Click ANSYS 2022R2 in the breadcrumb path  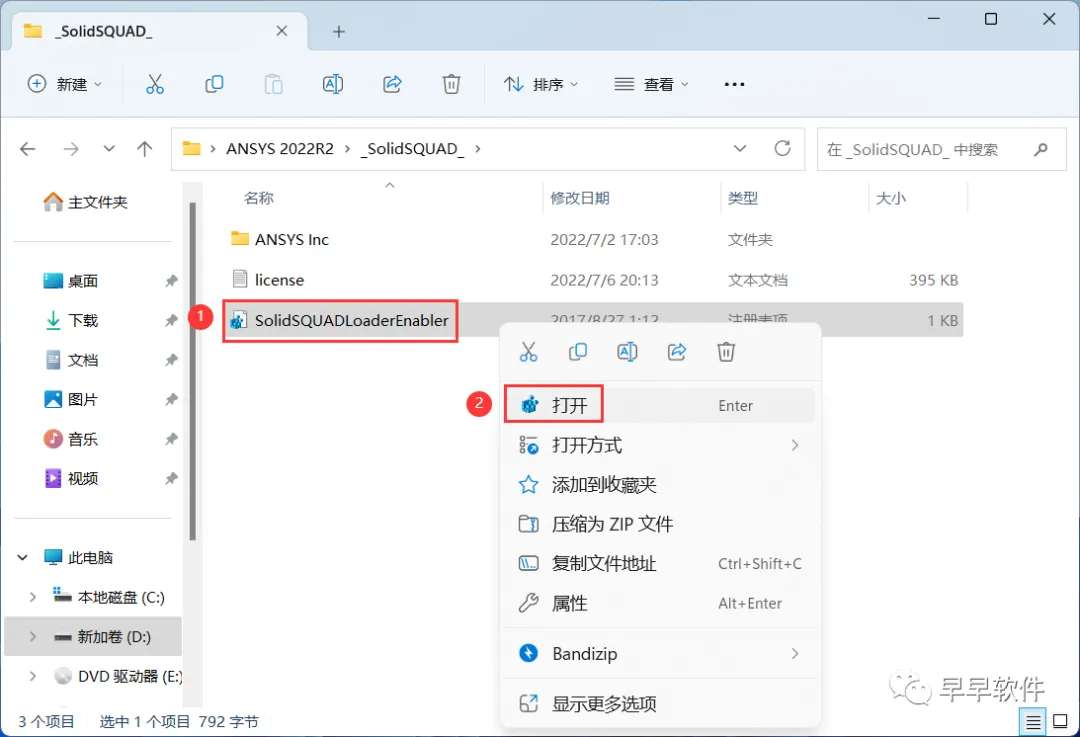280,149
